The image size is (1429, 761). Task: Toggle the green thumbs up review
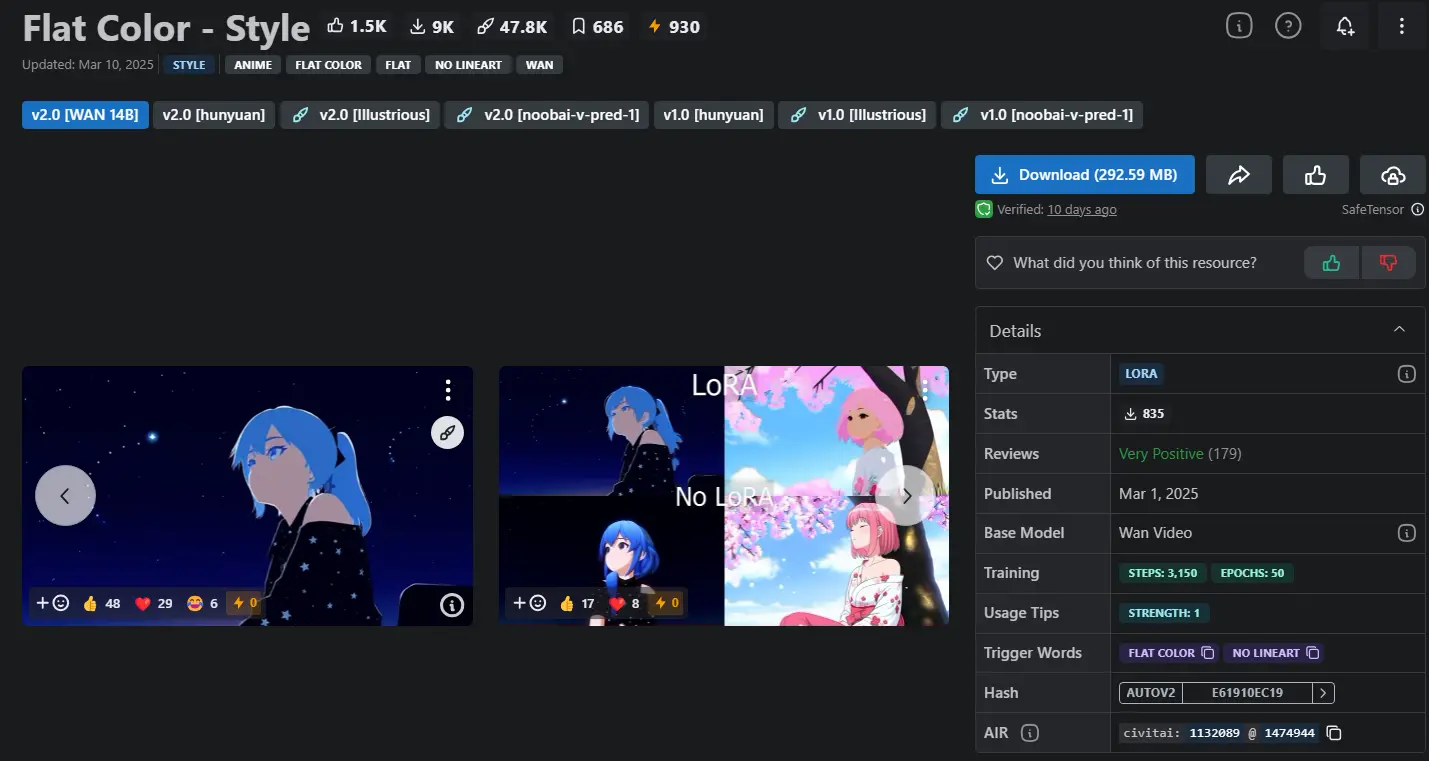tap(1331, 263)
